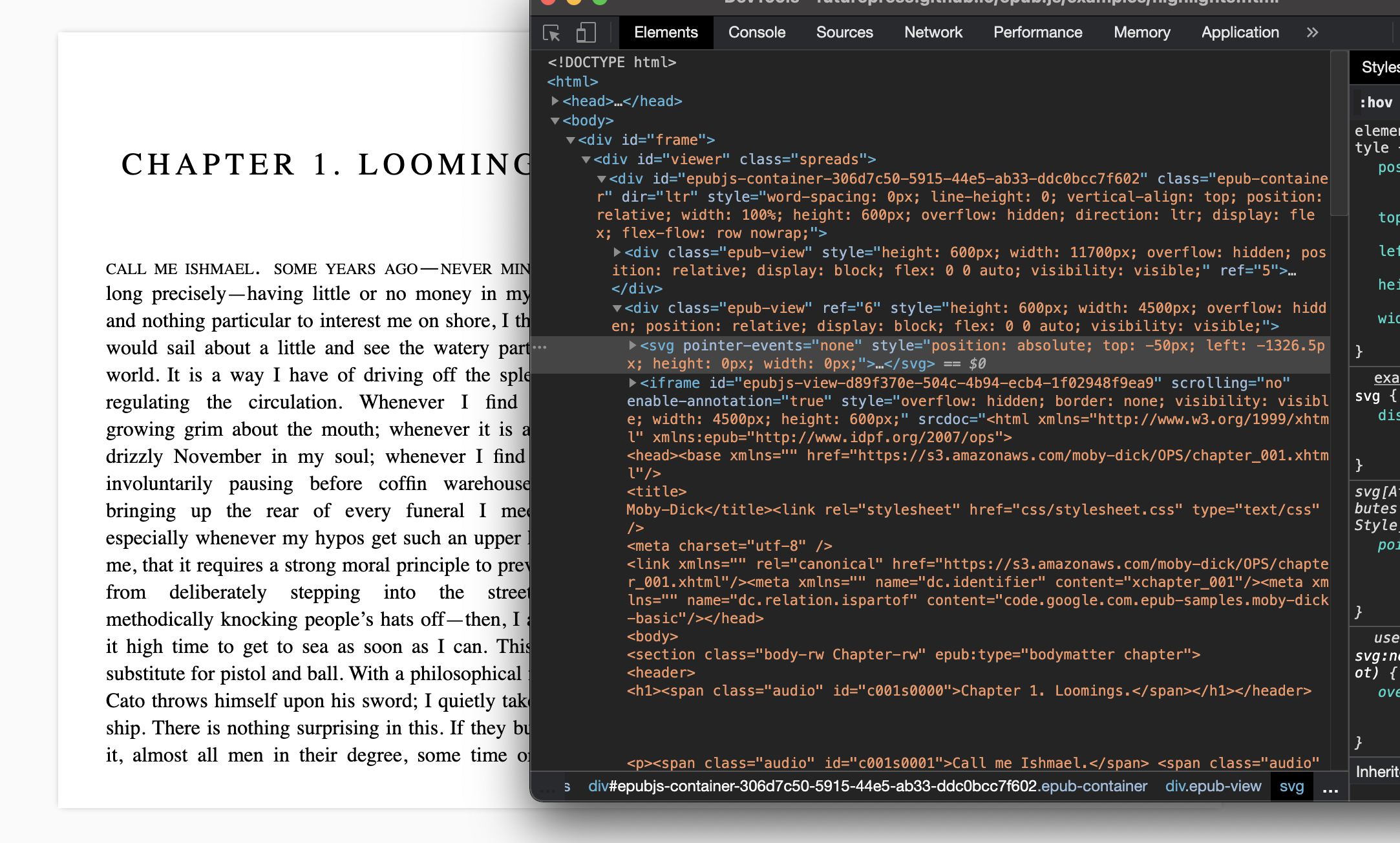Toggle the :hov element state pane

(1377, 101)
